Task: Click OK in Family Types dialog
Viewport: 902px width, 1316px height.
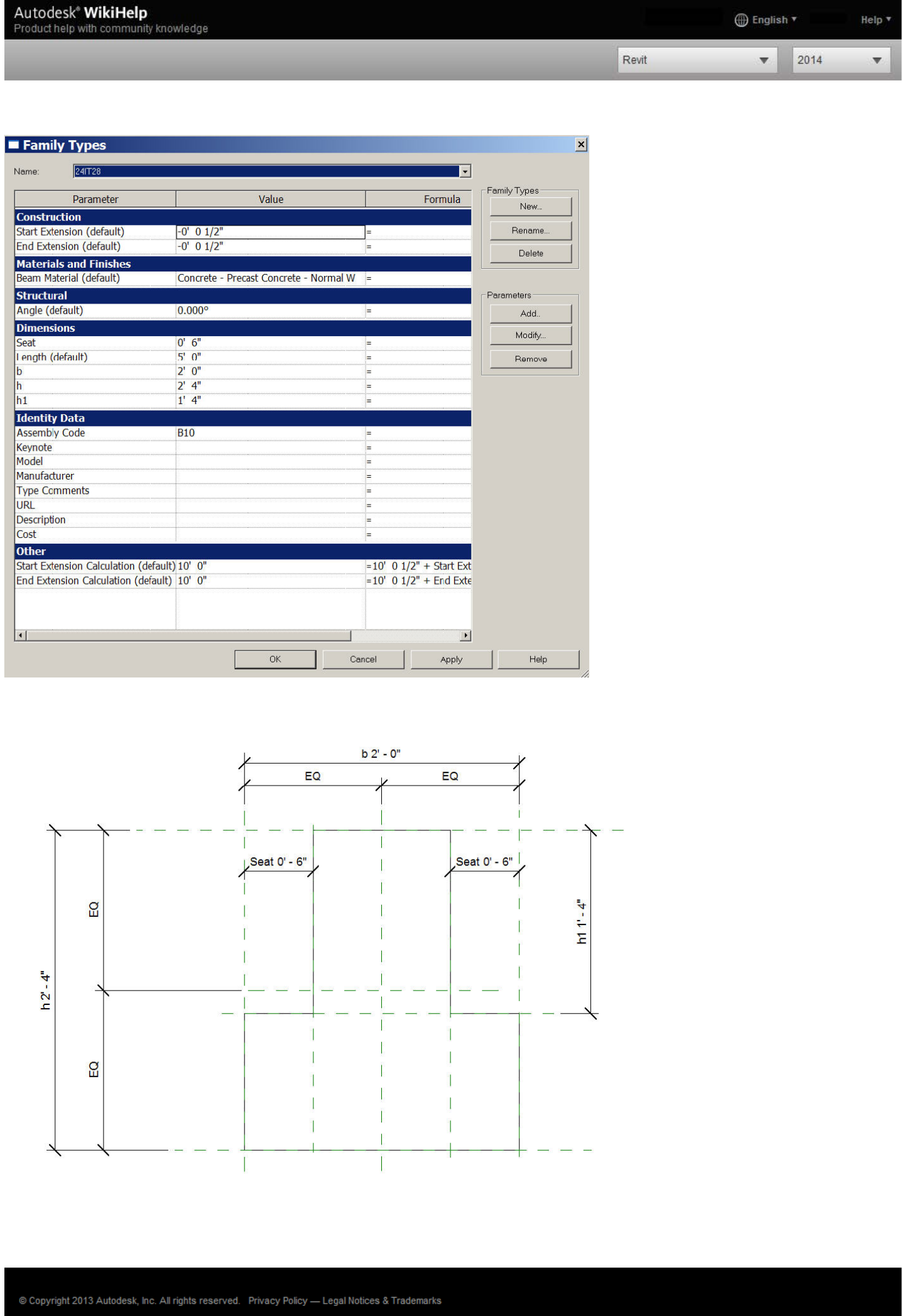Action: pos(275,659)
